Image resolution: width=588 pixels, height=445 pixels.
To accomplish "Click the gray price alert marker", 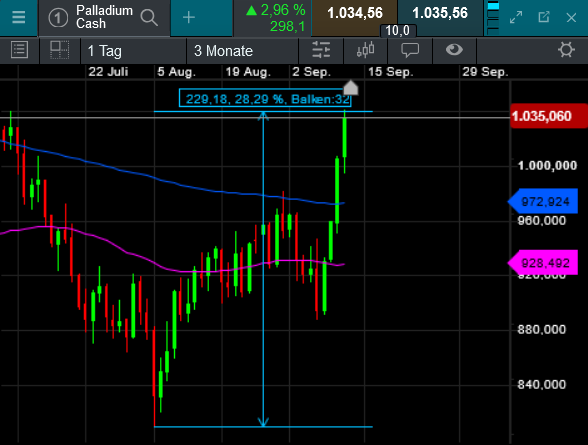I will coord(351,88).
